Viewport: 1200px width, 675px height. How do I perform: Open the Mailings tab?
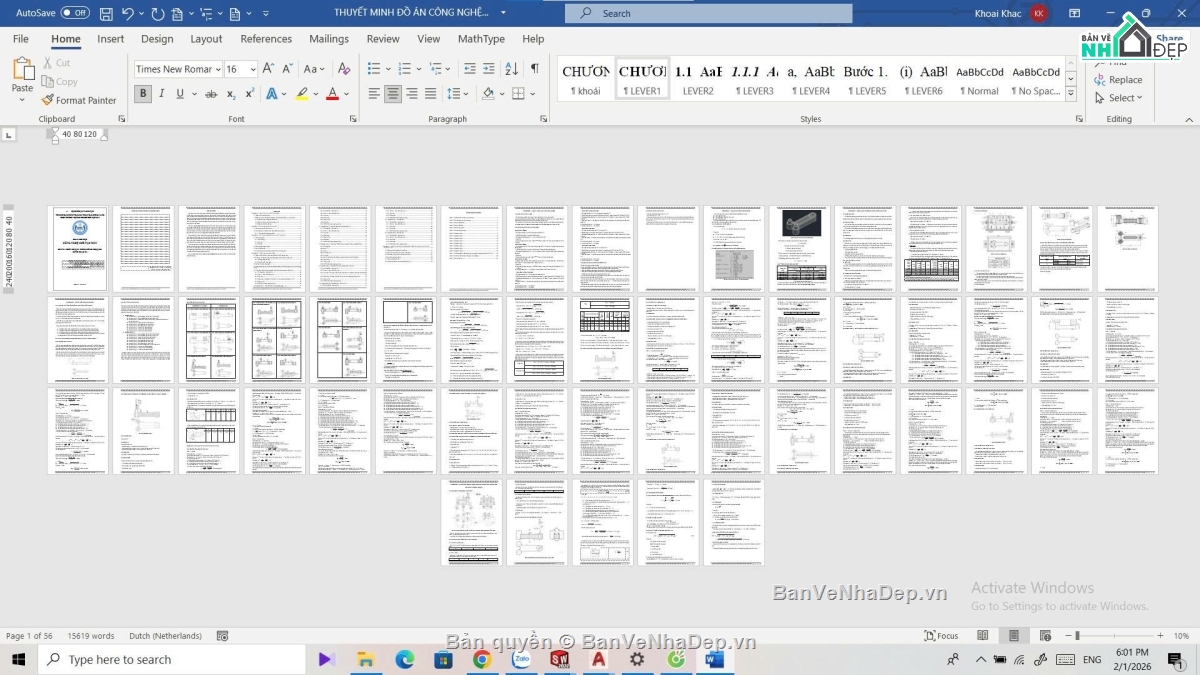329,39
